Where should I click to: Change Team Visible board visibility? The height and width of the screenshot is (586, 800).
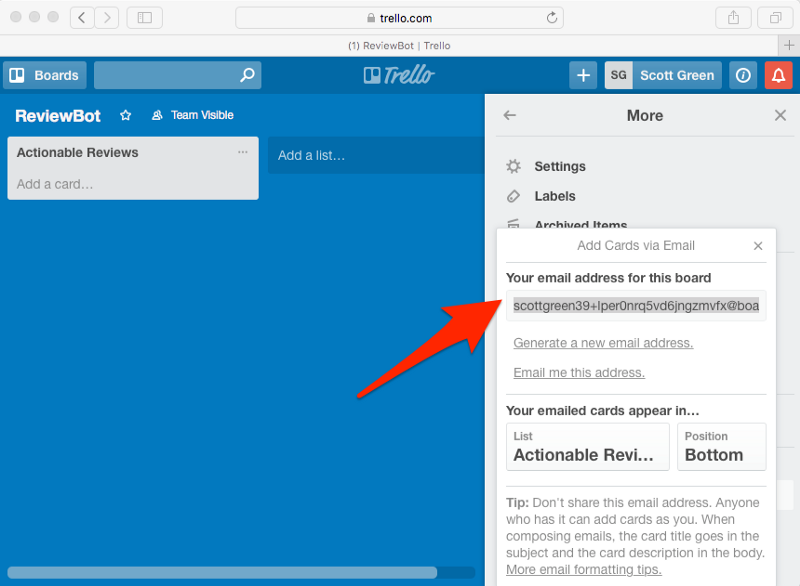[x=193, y=116]
